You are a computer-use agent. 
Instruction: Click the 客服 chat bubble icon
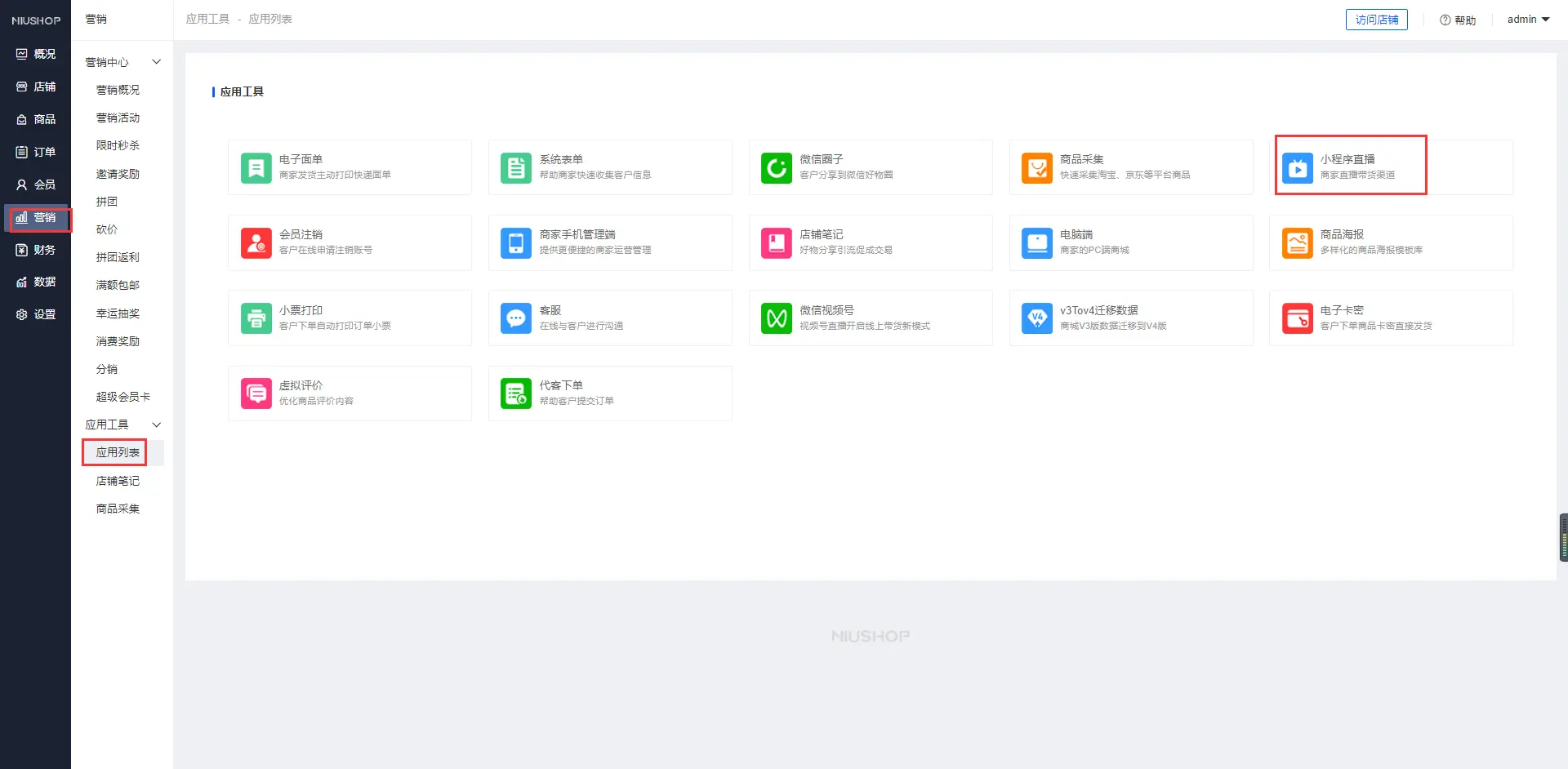(515, 318)
